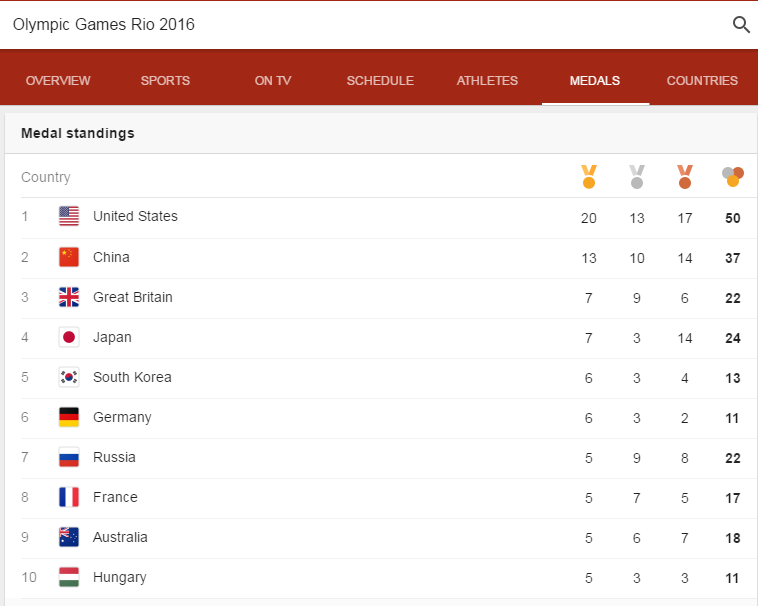Click the Hungary flag icon
This screenshot has height=606, width=758.
point(69,577)
